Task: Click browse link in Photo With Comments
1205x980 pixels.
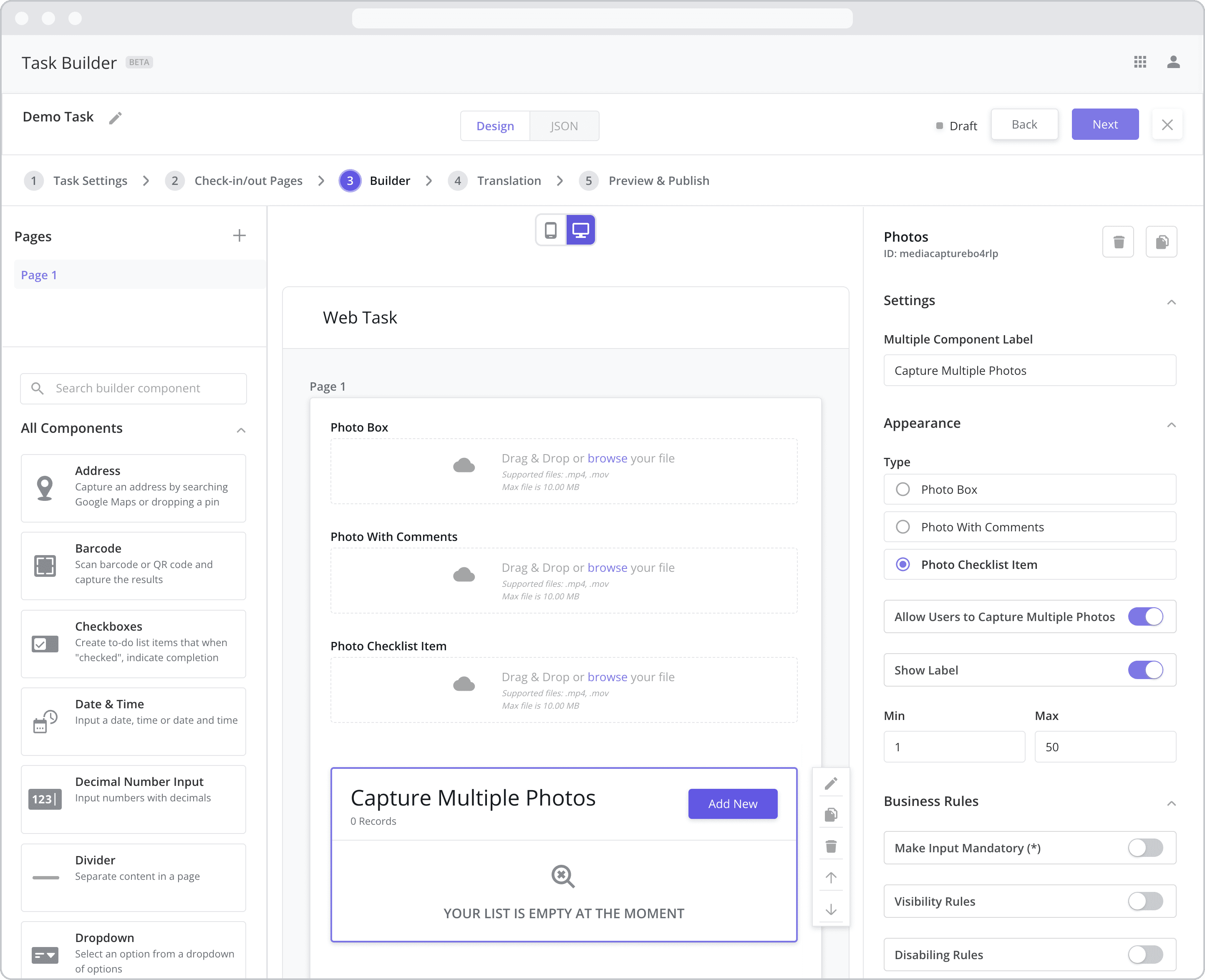Action: coord(607,568)
